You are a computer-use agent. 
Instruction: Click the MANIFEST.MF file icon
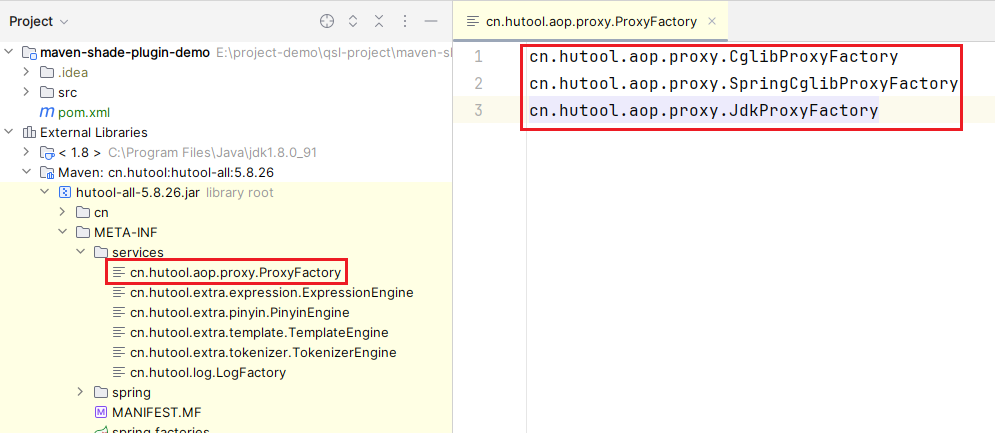pyautogui.click(x=100, y=412)
